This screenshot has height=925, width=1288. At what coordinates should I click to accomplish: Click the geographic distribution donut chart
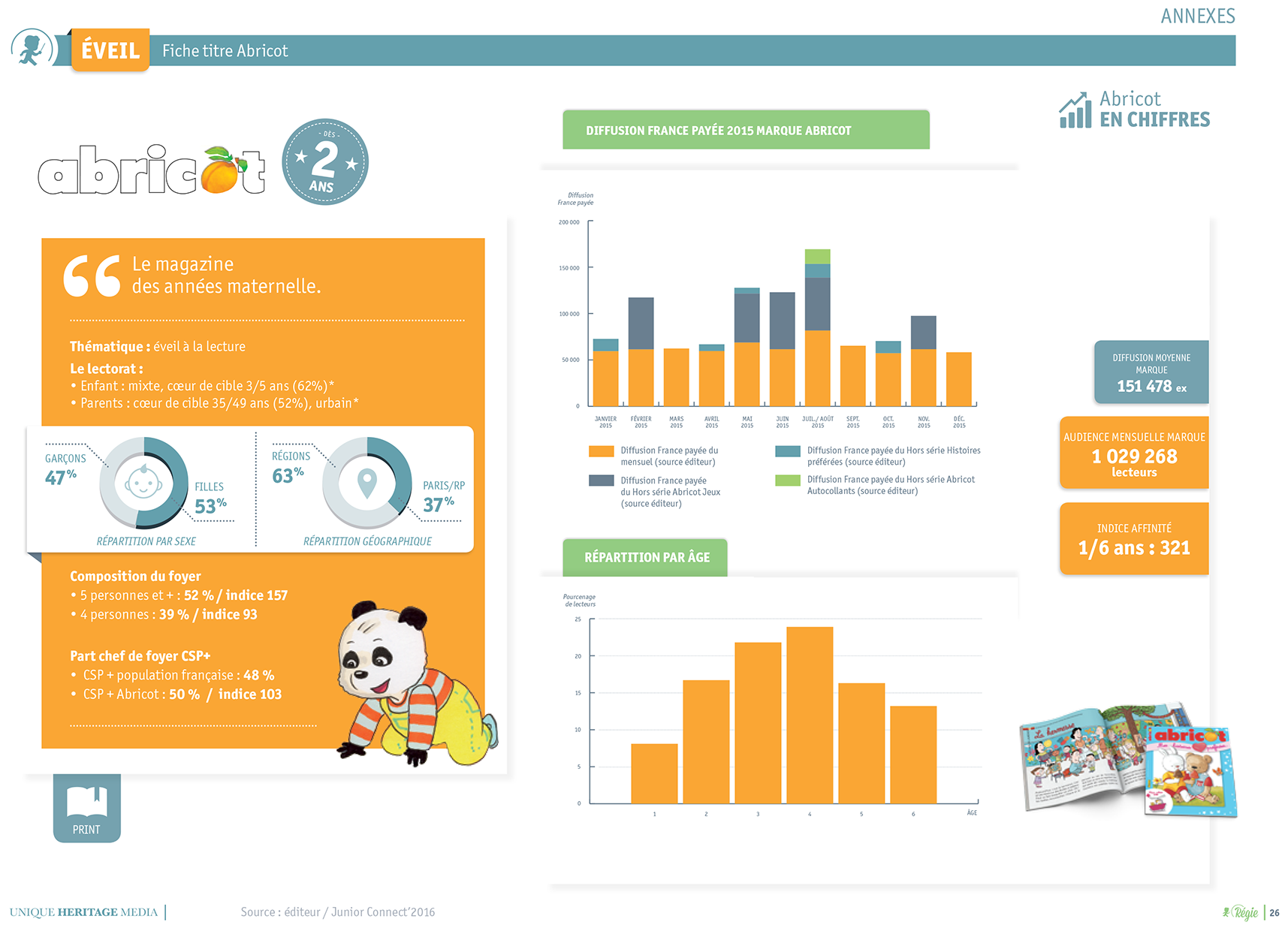pyautogui.click(x=367, y=483)
